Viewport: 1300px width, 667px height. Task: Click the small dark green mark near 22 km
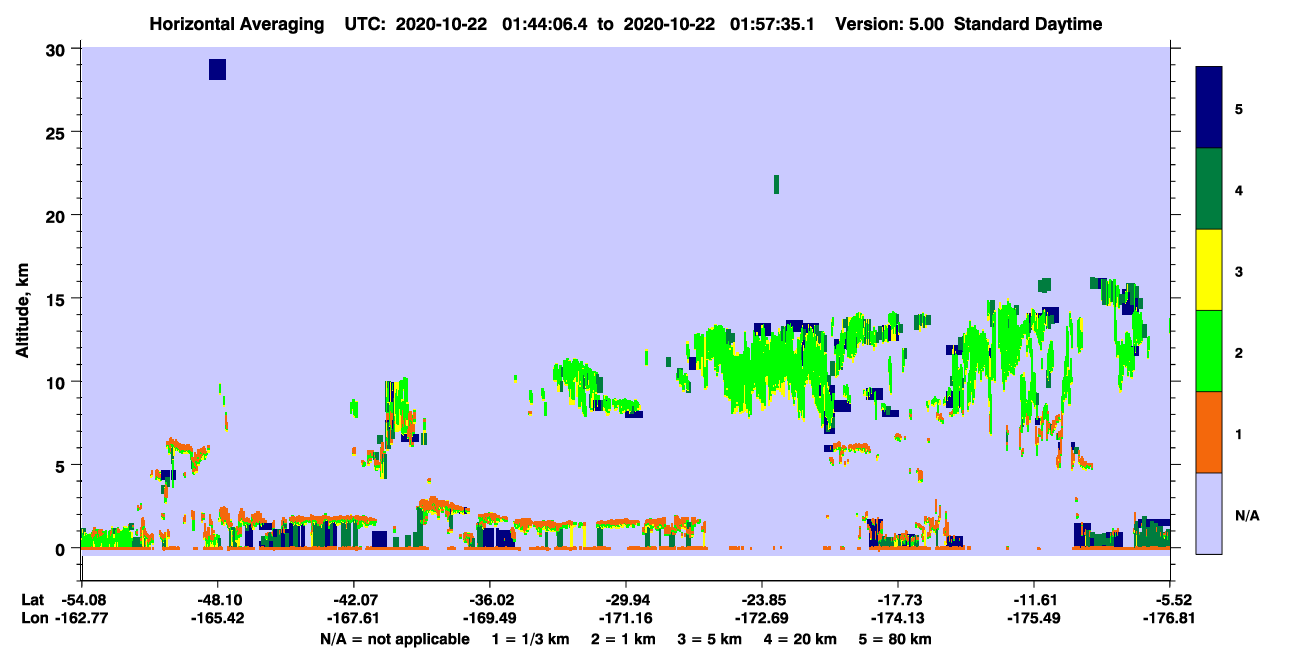coord(776,184)
